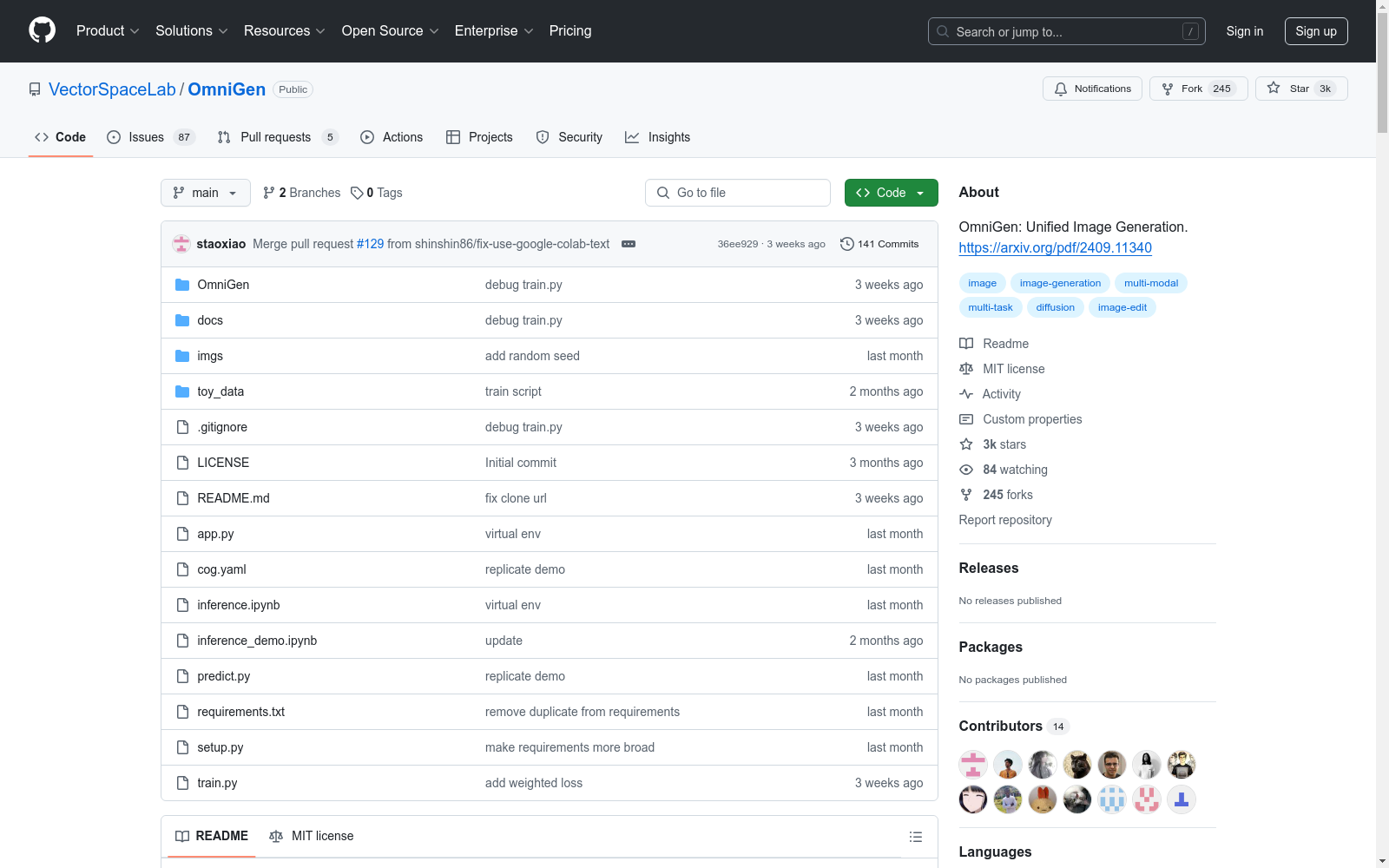Viewport: 1389px width, 868px height.
Task: Open the Contributors heading link
Action: [1014, 726]
